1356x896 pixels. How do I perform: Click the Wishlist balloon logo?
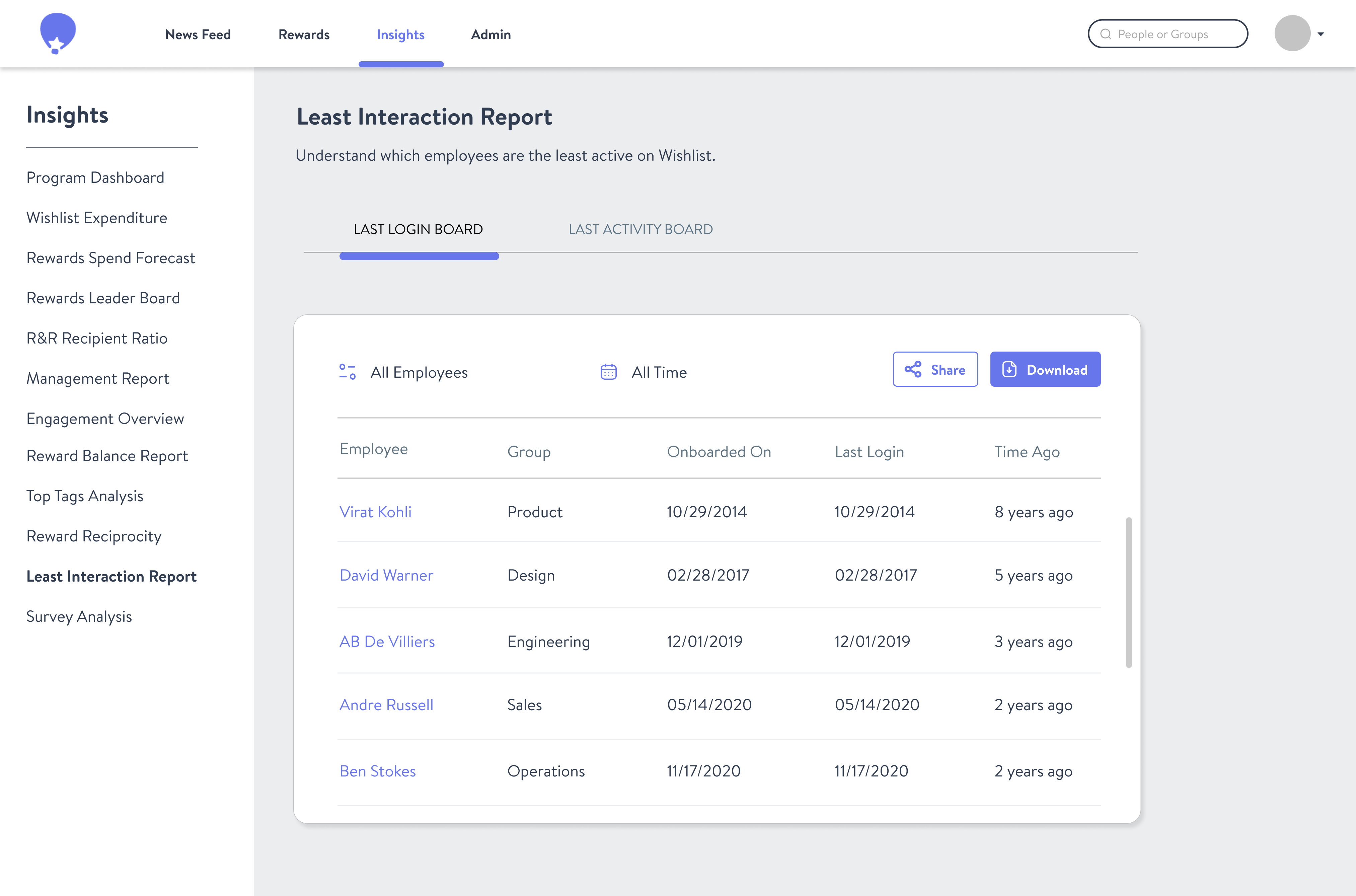pyautogui.click(x=58, y=33)
